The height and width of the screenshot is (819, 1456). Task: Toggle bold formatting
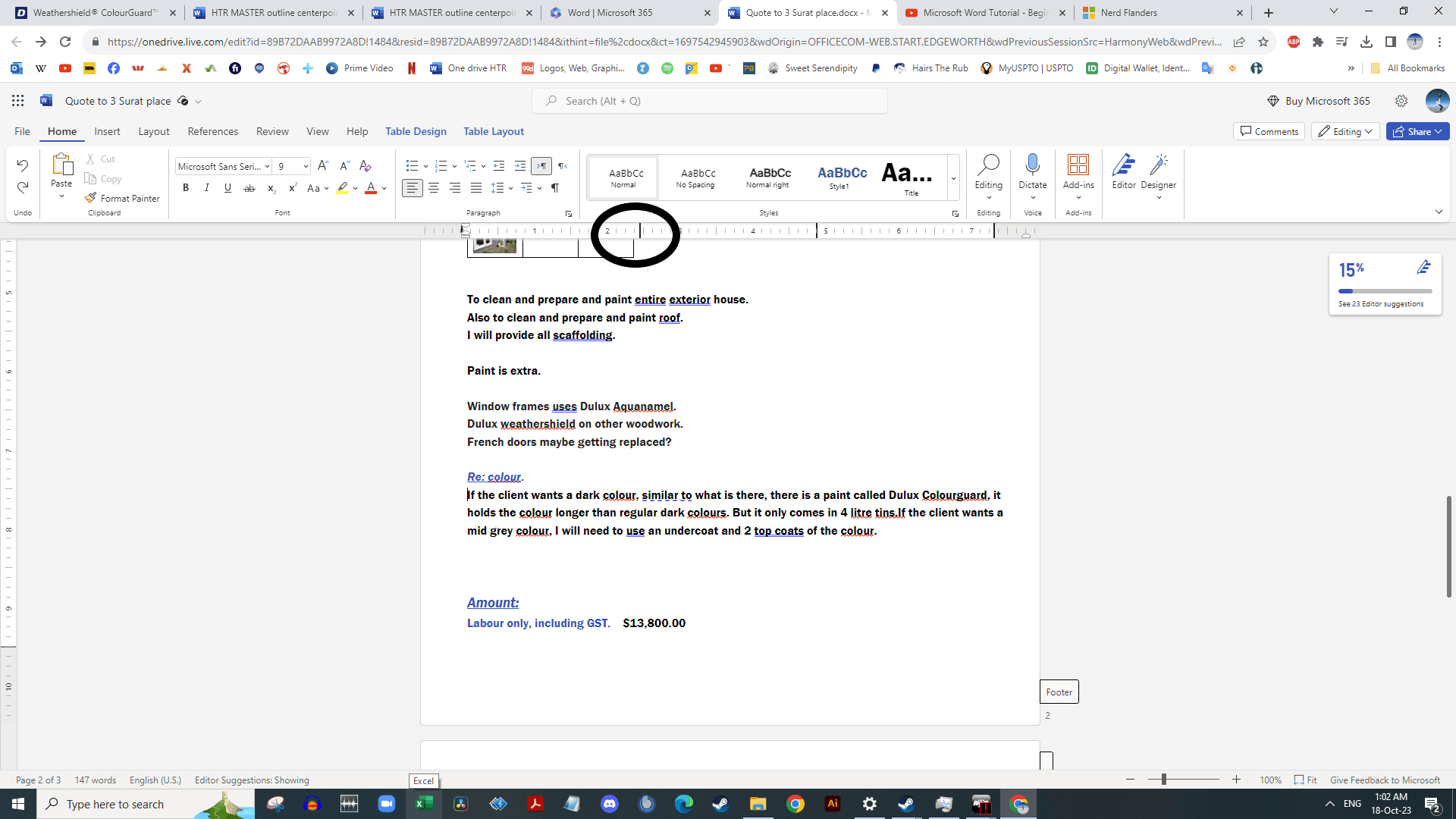185,188
